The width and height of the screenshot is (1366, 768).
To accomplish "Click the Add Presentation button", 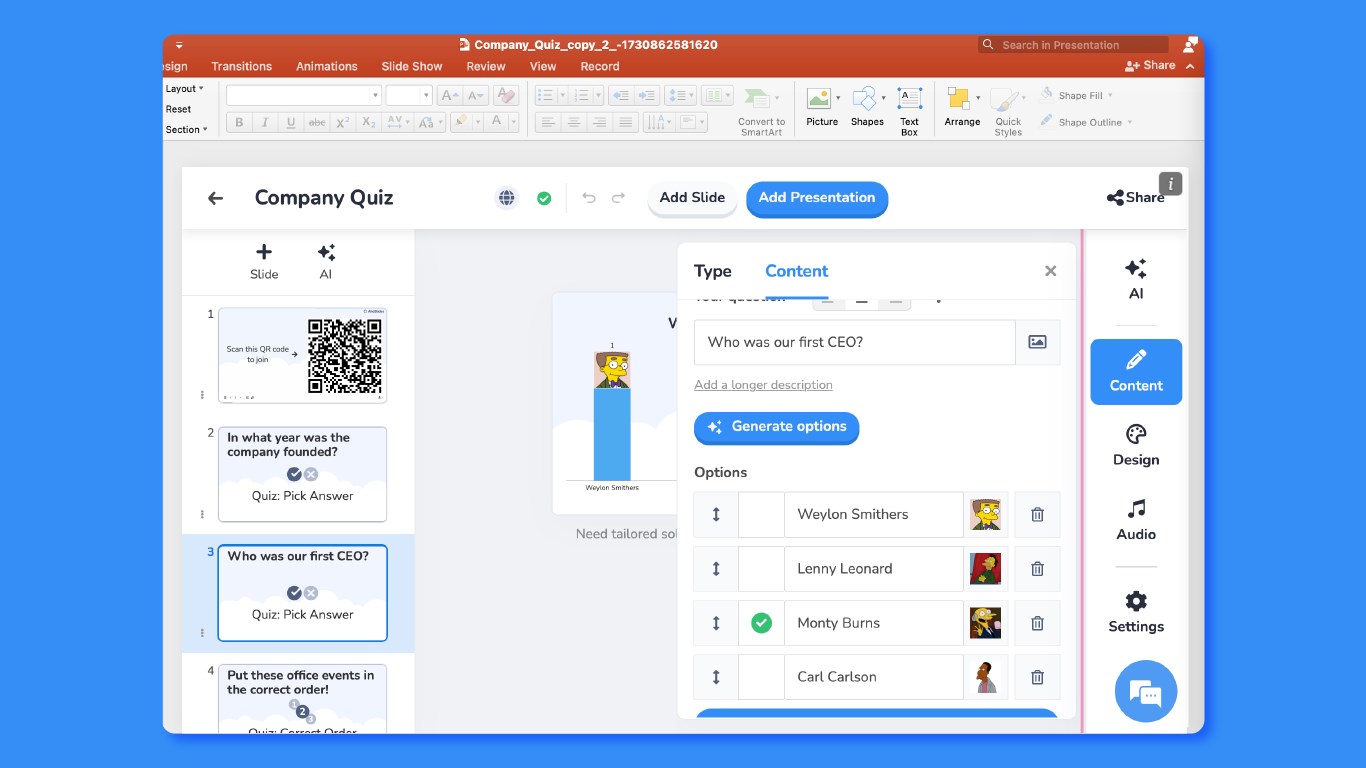I will (817, 198).
